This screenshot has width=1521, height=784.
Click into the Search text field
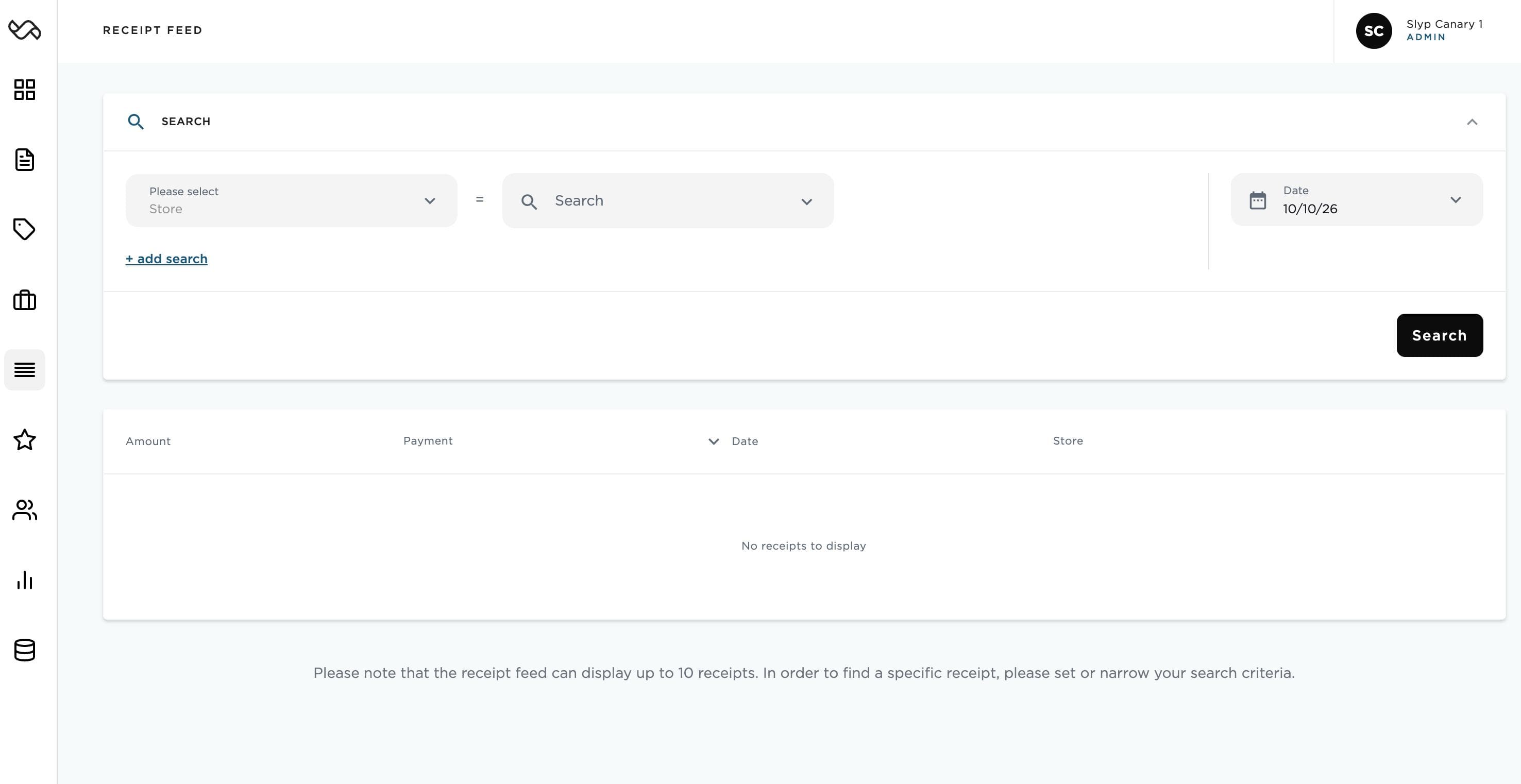pos(668,201)
